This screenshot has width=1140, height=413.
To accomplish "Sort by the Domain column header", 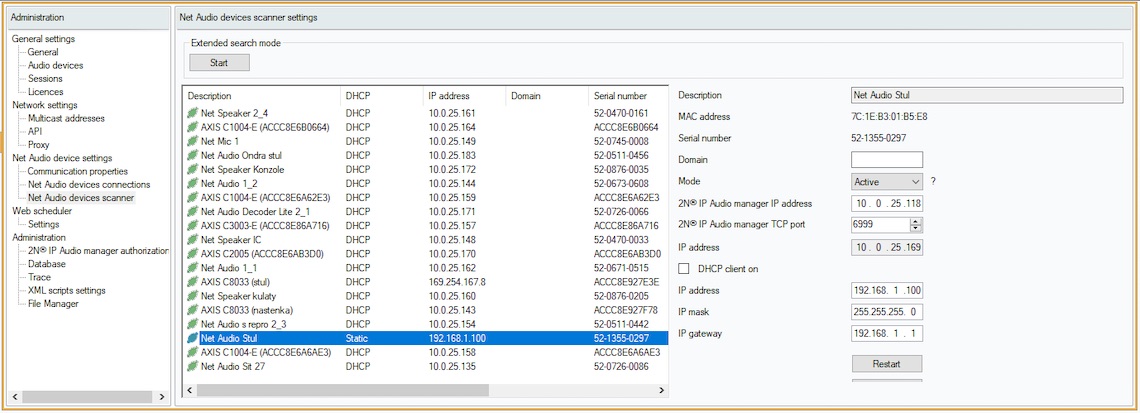I will pyautogui.click(x=547, y=96).
